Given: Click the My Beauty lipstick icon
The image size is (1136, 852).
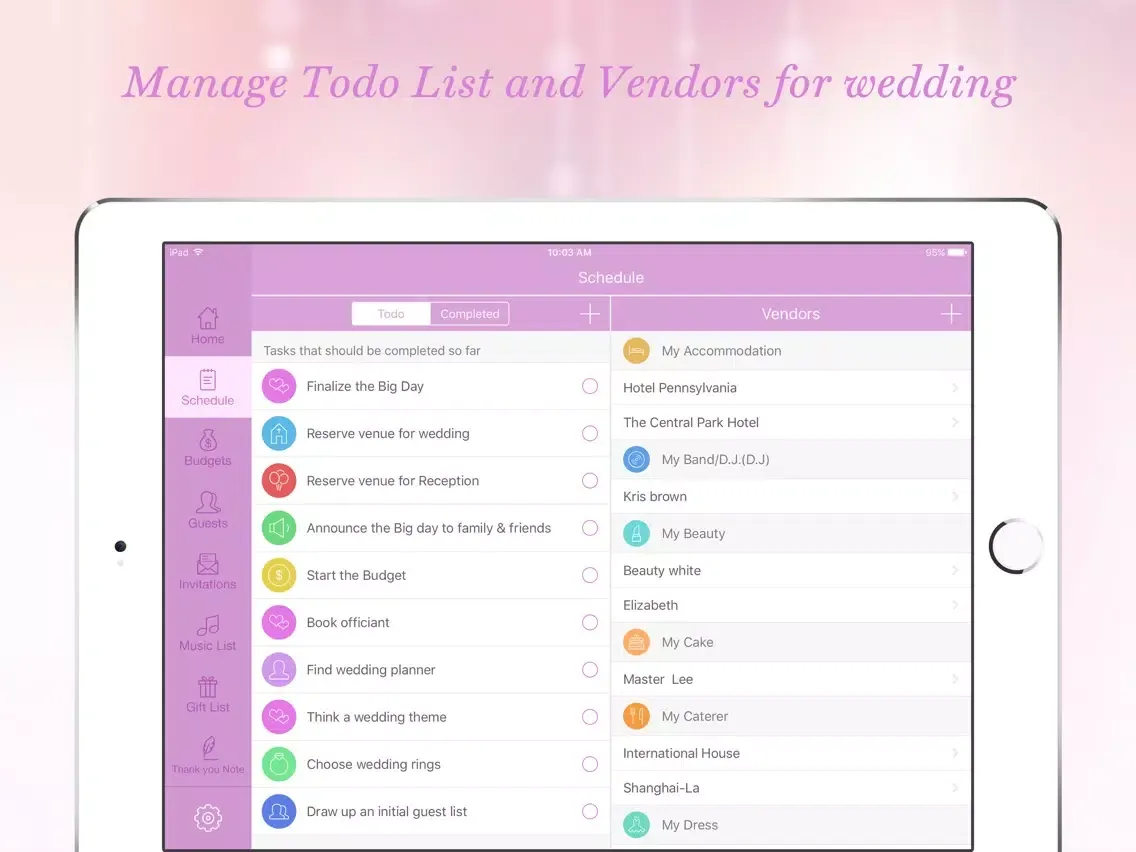Looking at the screenshot, I should pyautogui.click(x=636, y=533).
